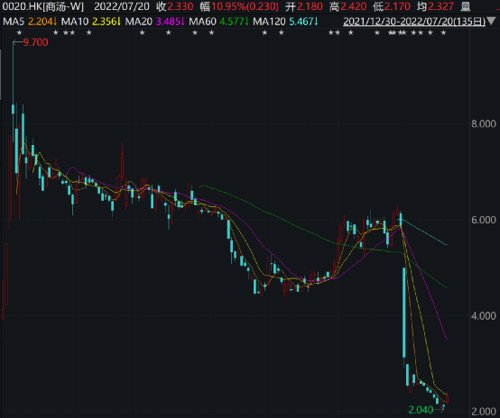Toggle the MA10 moving average indicator
500x418 pixels.
point(91,22)
